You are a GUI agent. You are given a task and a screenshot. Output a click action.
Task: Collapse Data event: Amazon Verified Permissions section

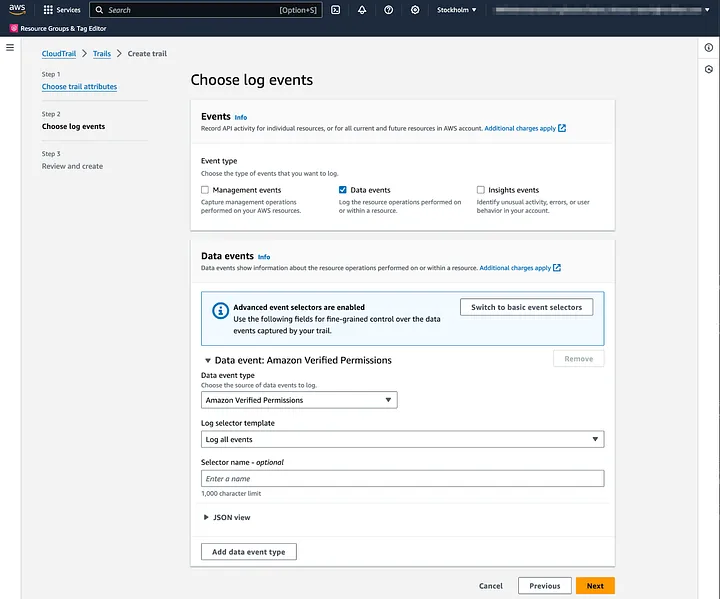(x=208, y=361)
